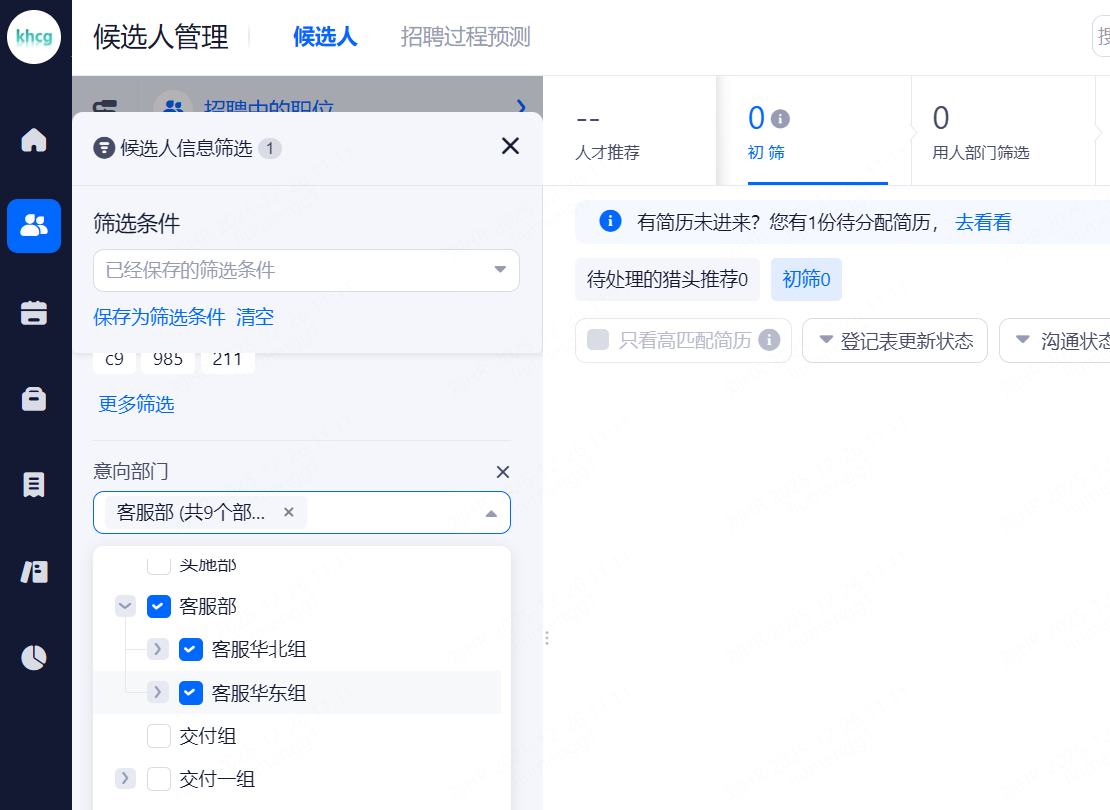The height and width of the screenshot is (810, 1110).
Task: Click the 去看看 link
Action: pos(983,222)
